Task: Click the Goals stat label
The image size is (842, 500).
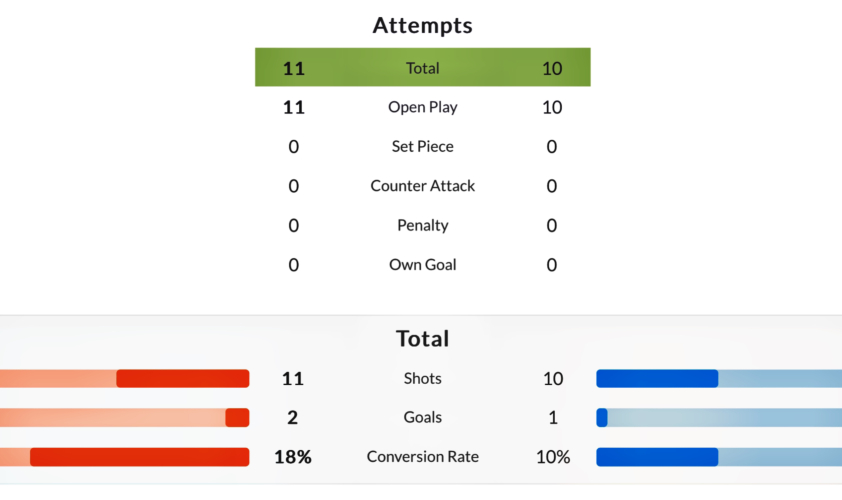Action: pyautogui.click(x=422, y=417)
